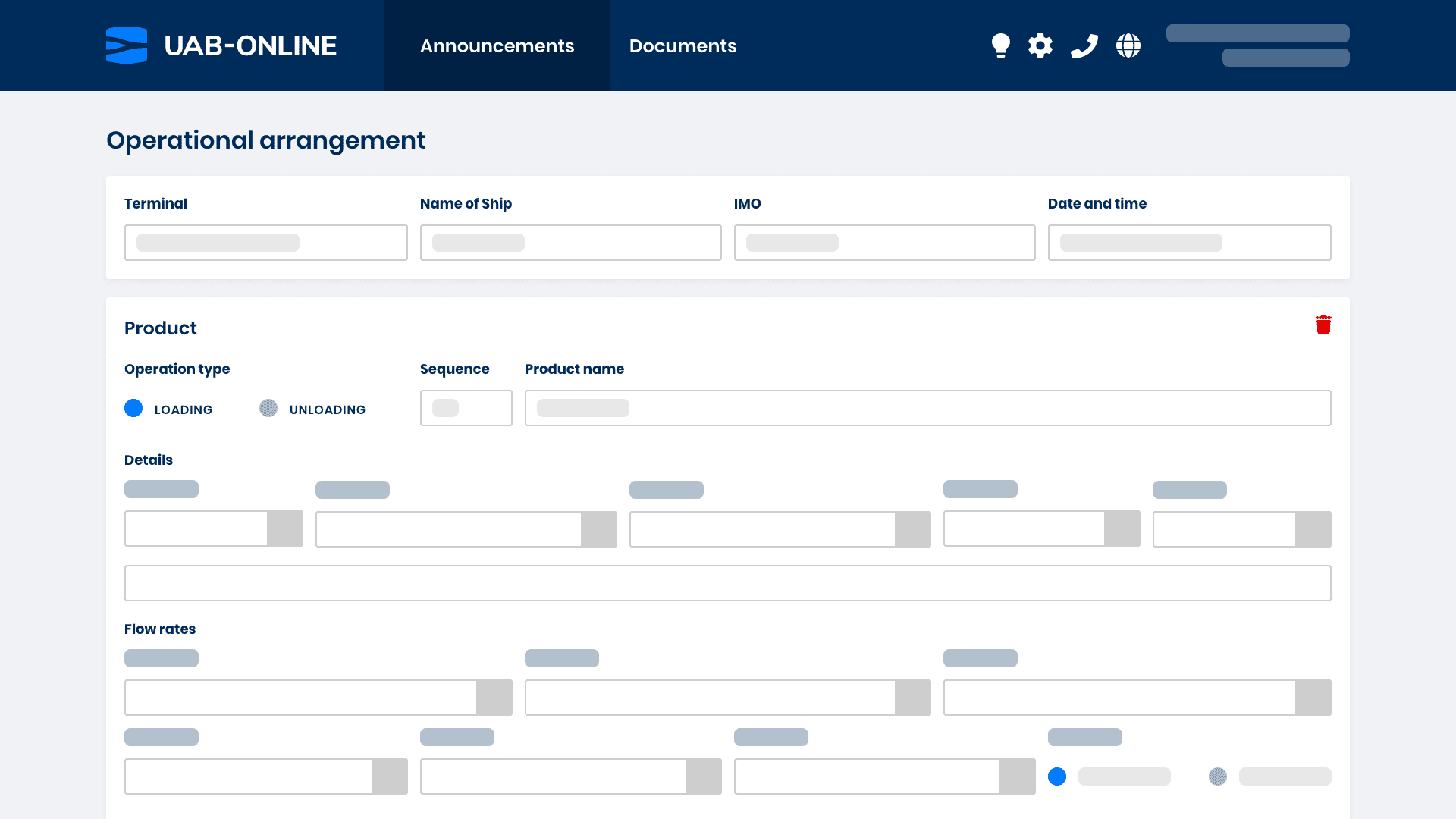Open the dropdown on the first Flow rates field
Image resolution: width=1456 pixels, height=819 pixels.
(495, 697)
